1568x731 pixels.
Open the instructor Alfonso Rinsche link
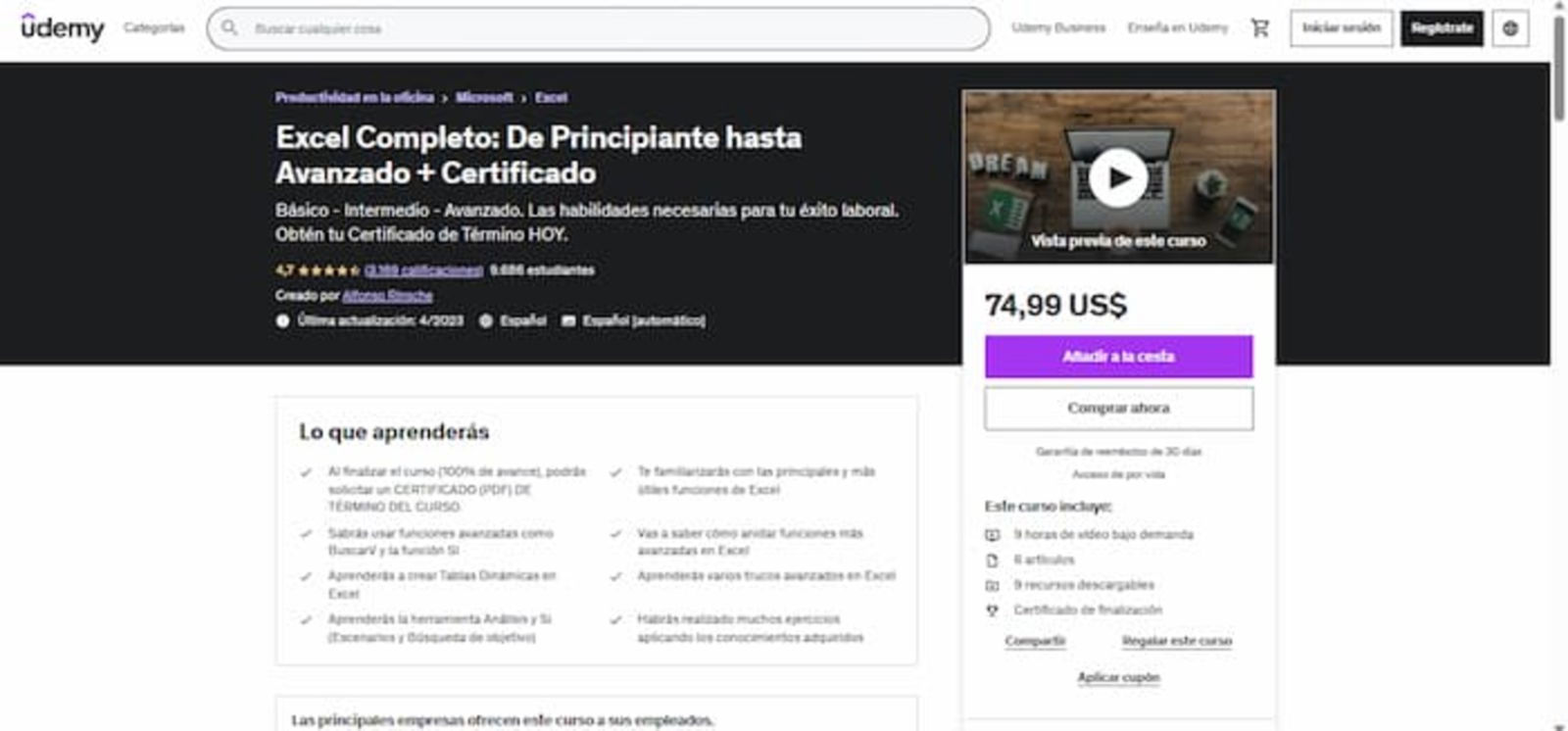[x=387, y=295]
